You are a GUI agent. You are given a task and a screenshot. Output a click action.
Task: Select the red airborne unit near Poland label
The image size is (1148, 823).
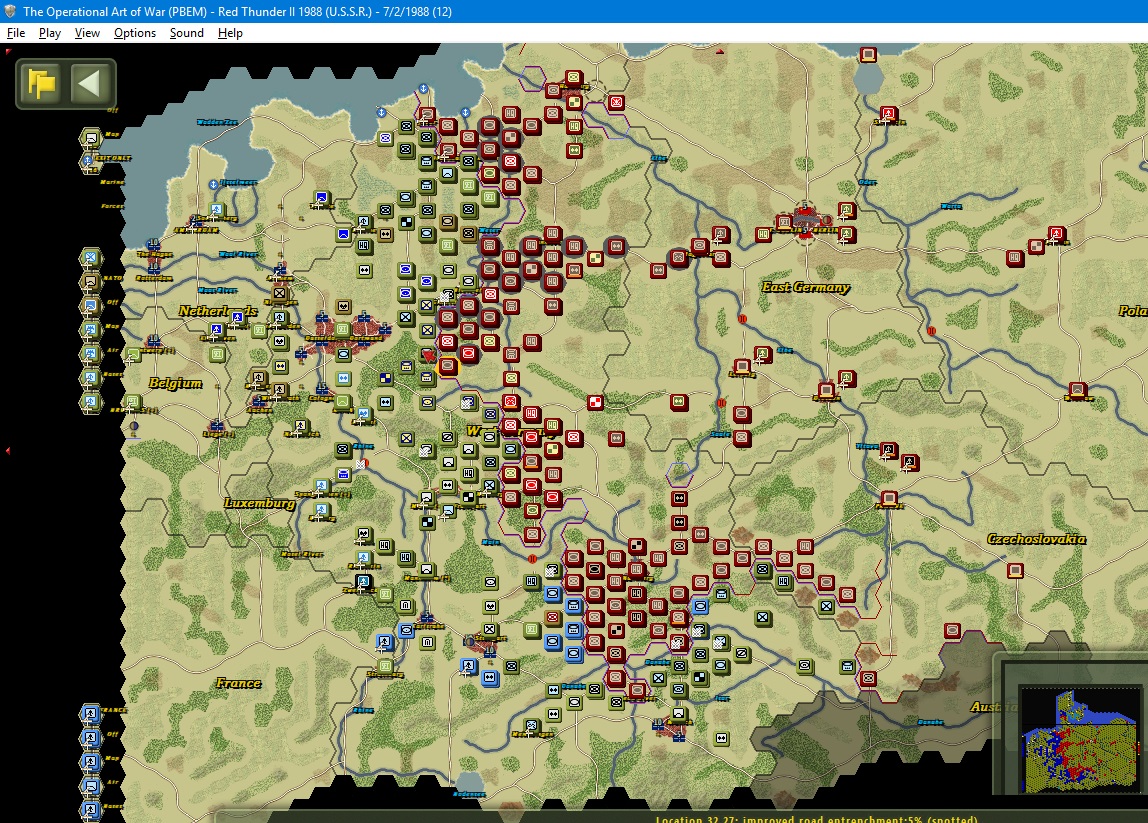(x=1055, y=235)
